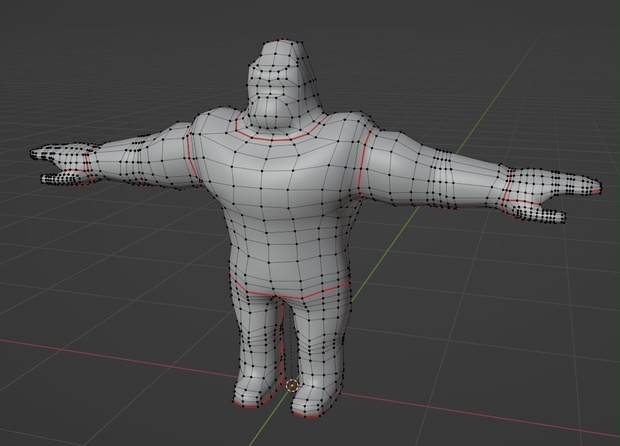This screenshot has width=620, height=446.
Task: Click the 3D cursor between the feet
Action: point(292,385)
